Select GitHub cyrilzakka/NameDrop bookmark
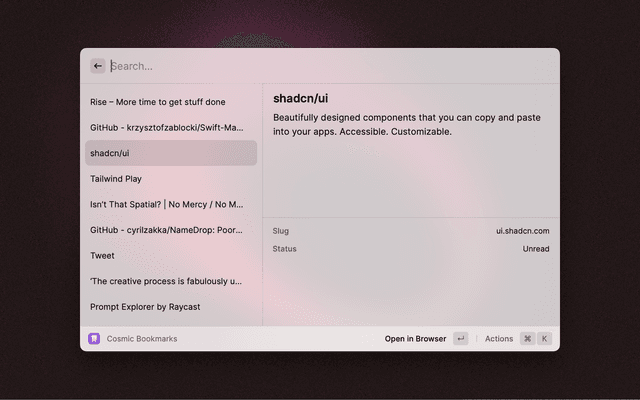This screenshot has width=640, height=400. pyautogui.click(x=166, y=230)
